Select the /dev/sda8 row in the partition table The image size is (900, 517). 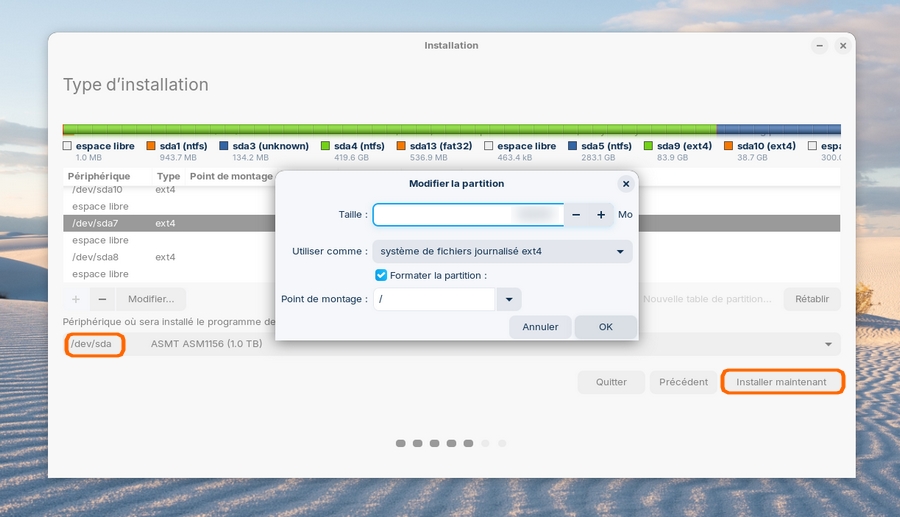tap(95, 257)
